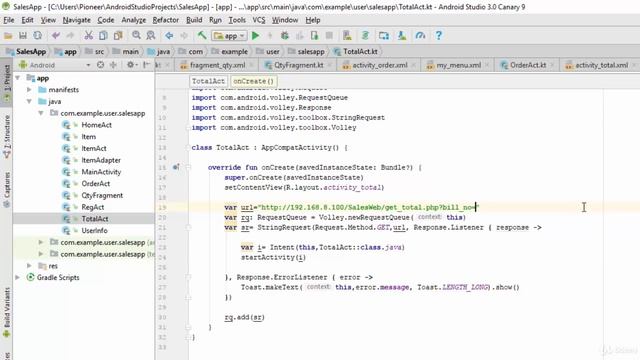Click the Gradle sync toolbar icon
The image size is (640, 360).
[365, 36]
